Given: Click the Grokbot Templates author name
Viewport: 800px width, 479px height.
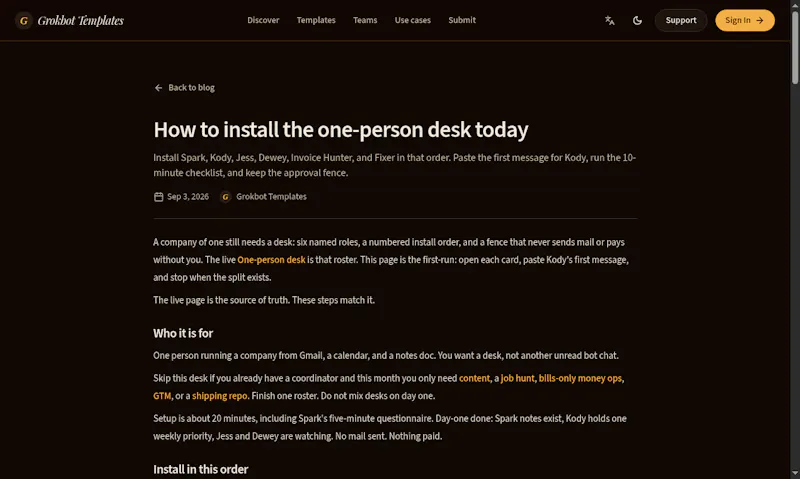Looking at the screenshot, I should point(271,197).
